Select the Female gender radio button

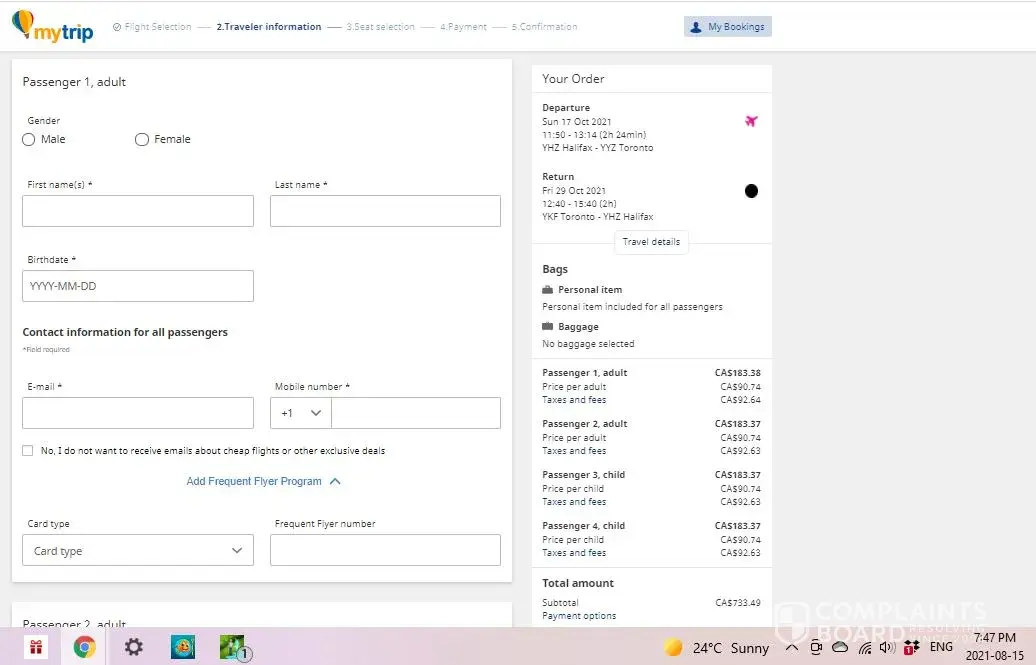click(x=142, y=140)
